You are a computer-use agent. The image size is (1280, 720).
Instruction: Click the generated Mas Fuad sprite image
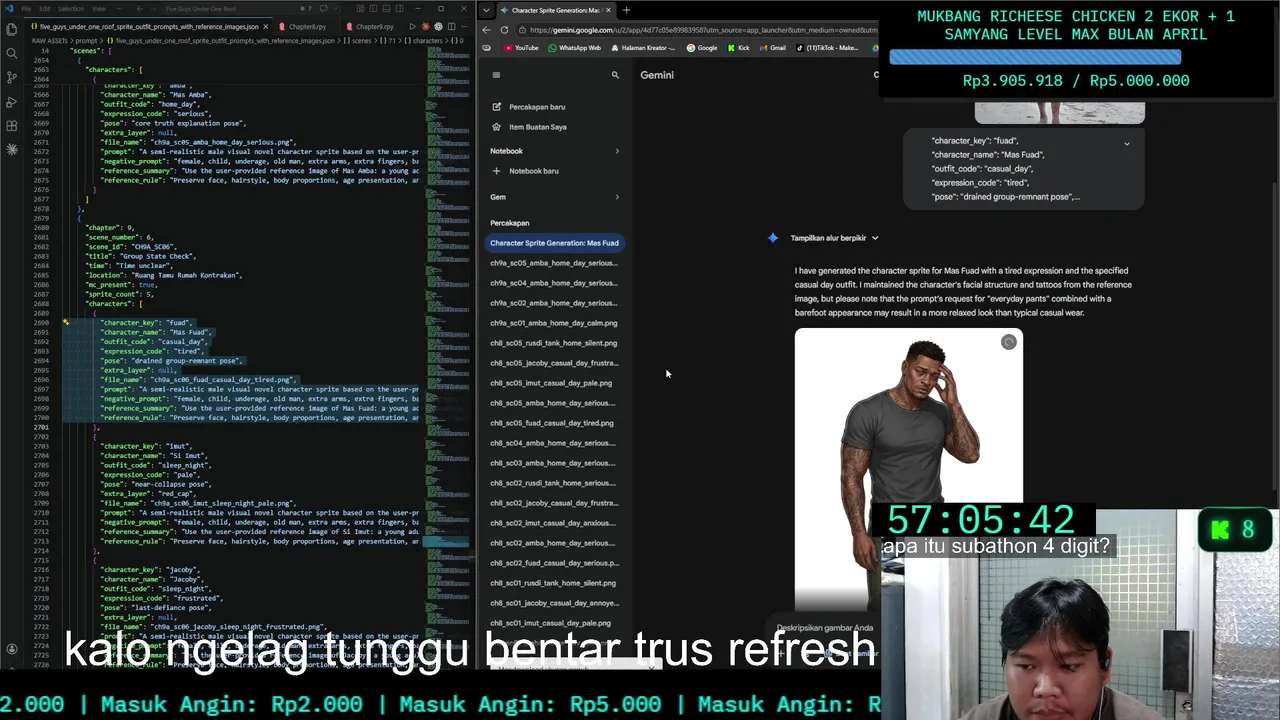[x=908, y=468]
